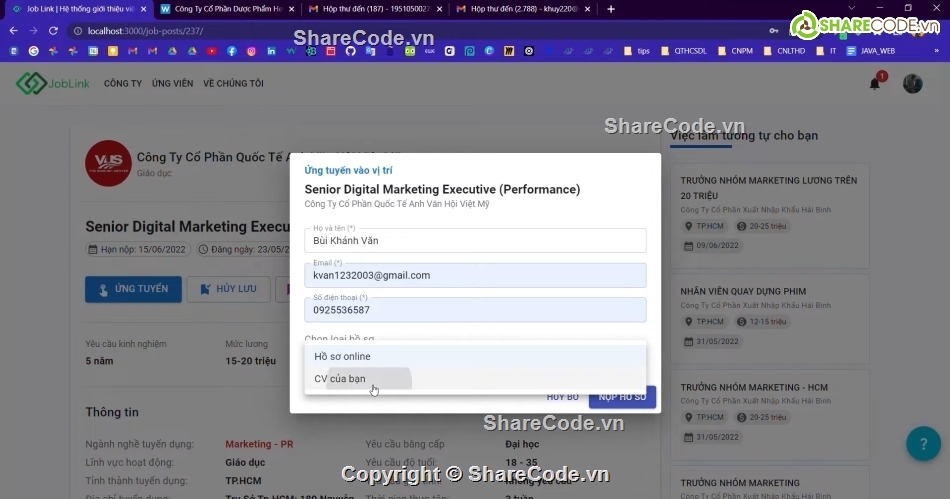Open a new browser tab with plus icon
This screenshot has width=950, height=499.
tap(610, 9)
